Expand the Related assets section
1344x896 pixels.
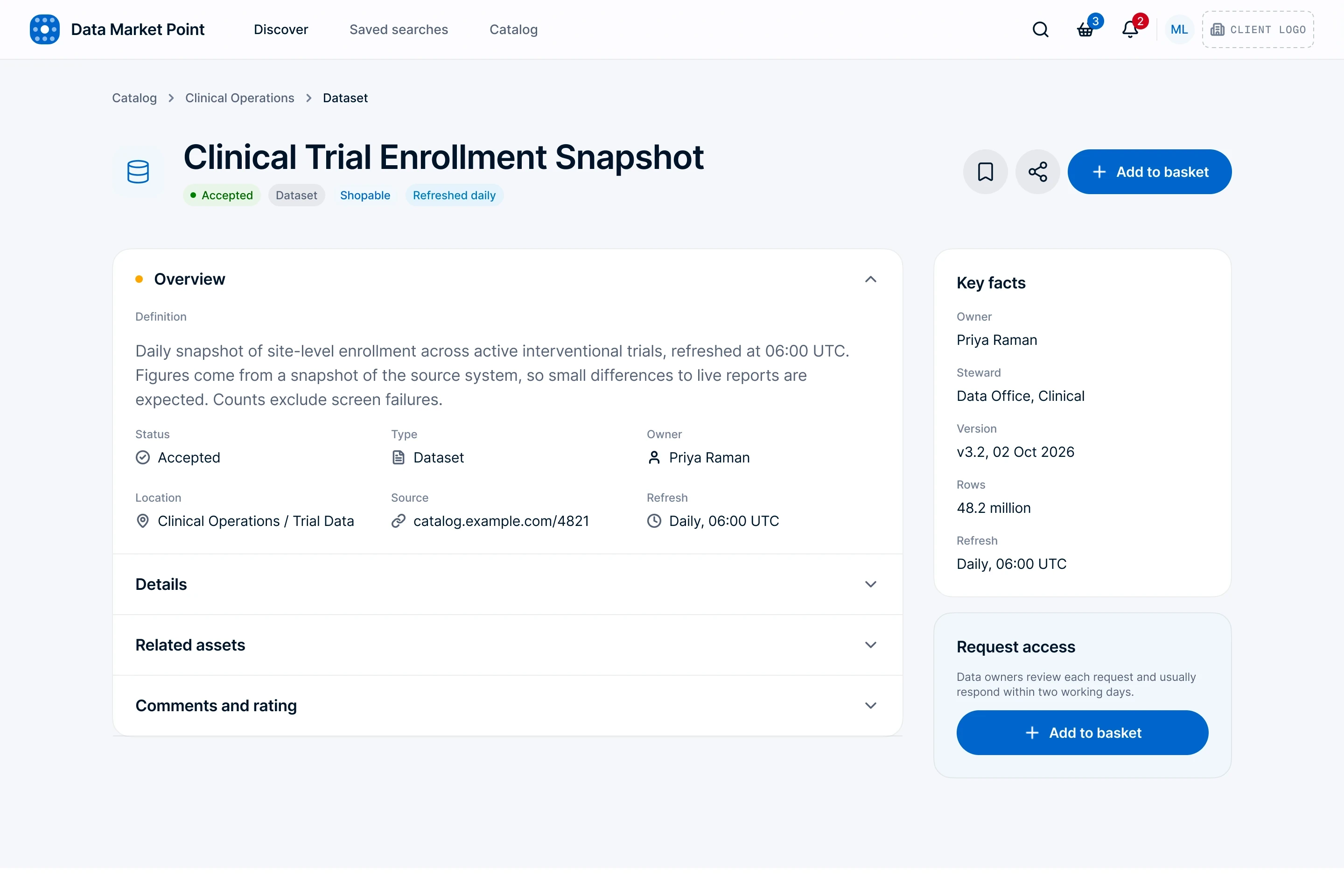pyautogui.click(x=507, y=644)
